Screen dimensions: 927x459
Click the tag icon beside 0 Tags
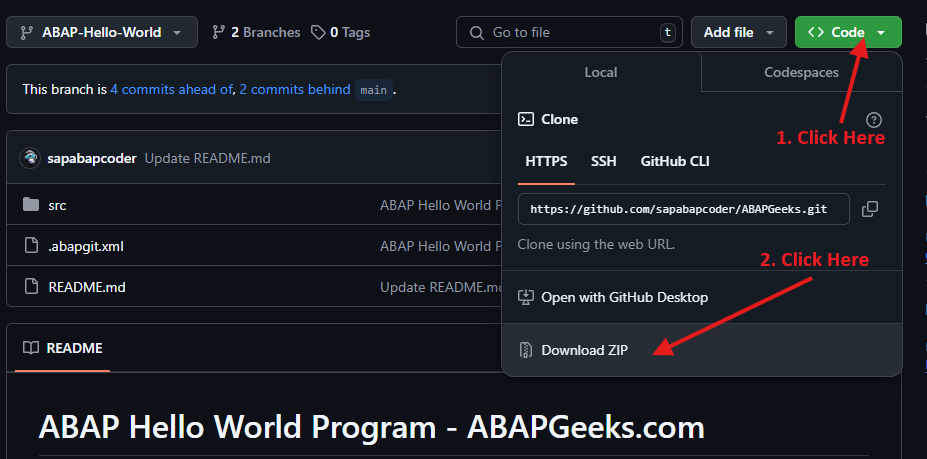pos(319,33)
